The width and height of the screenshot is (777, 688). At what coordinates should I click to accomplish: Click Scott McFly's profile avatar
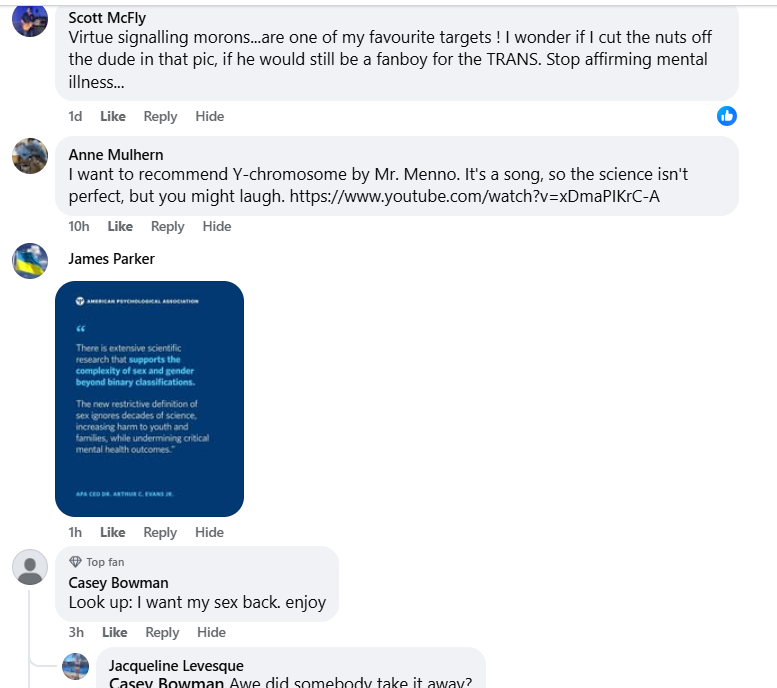[30, 19]
